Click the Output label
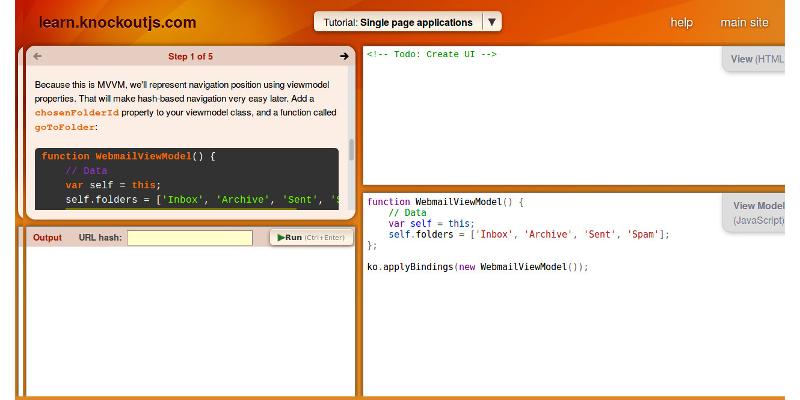Screen dimensions: 800x400 47,238
